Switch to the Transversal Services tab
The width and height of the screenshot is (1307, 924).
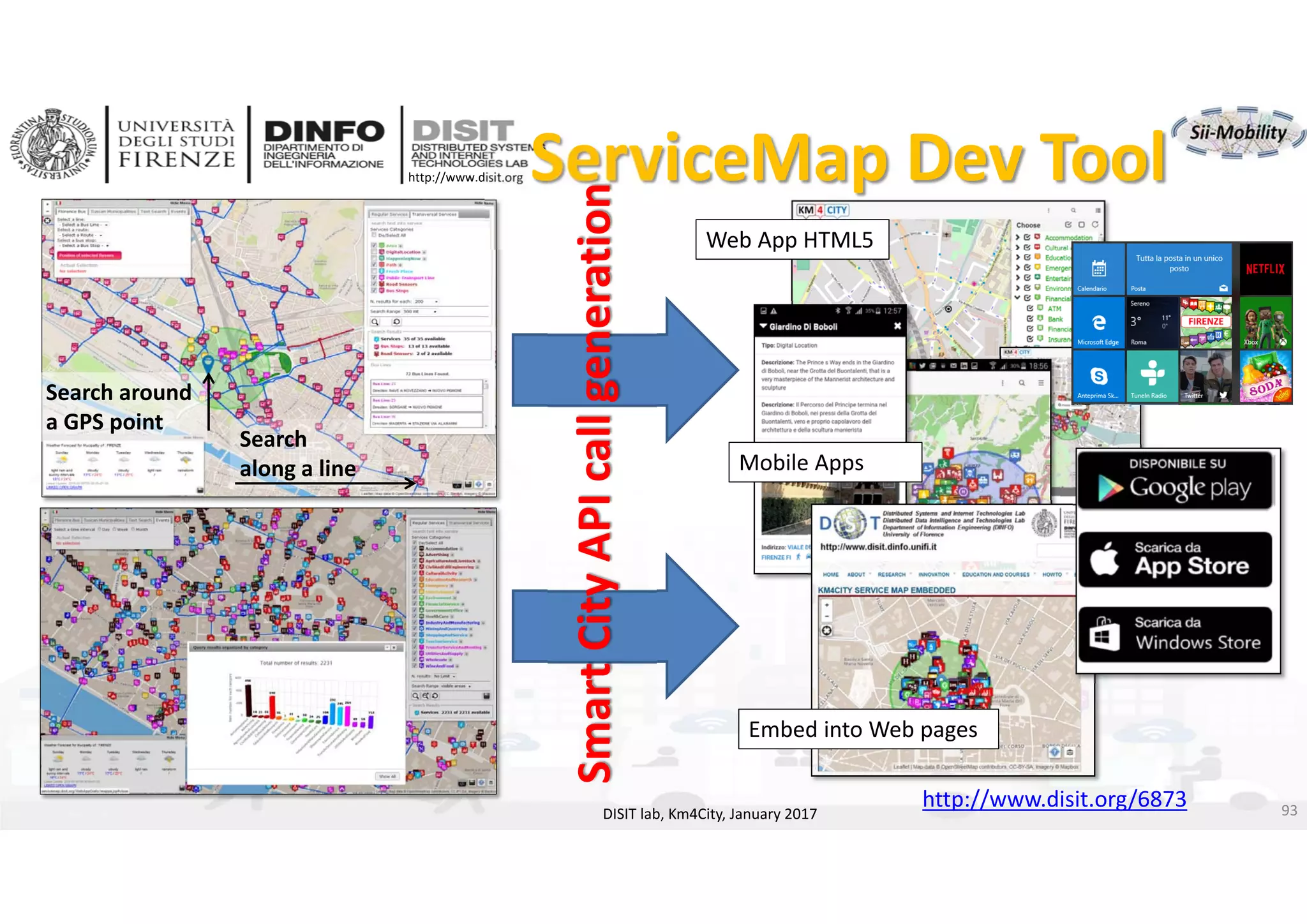pos(434,214)
